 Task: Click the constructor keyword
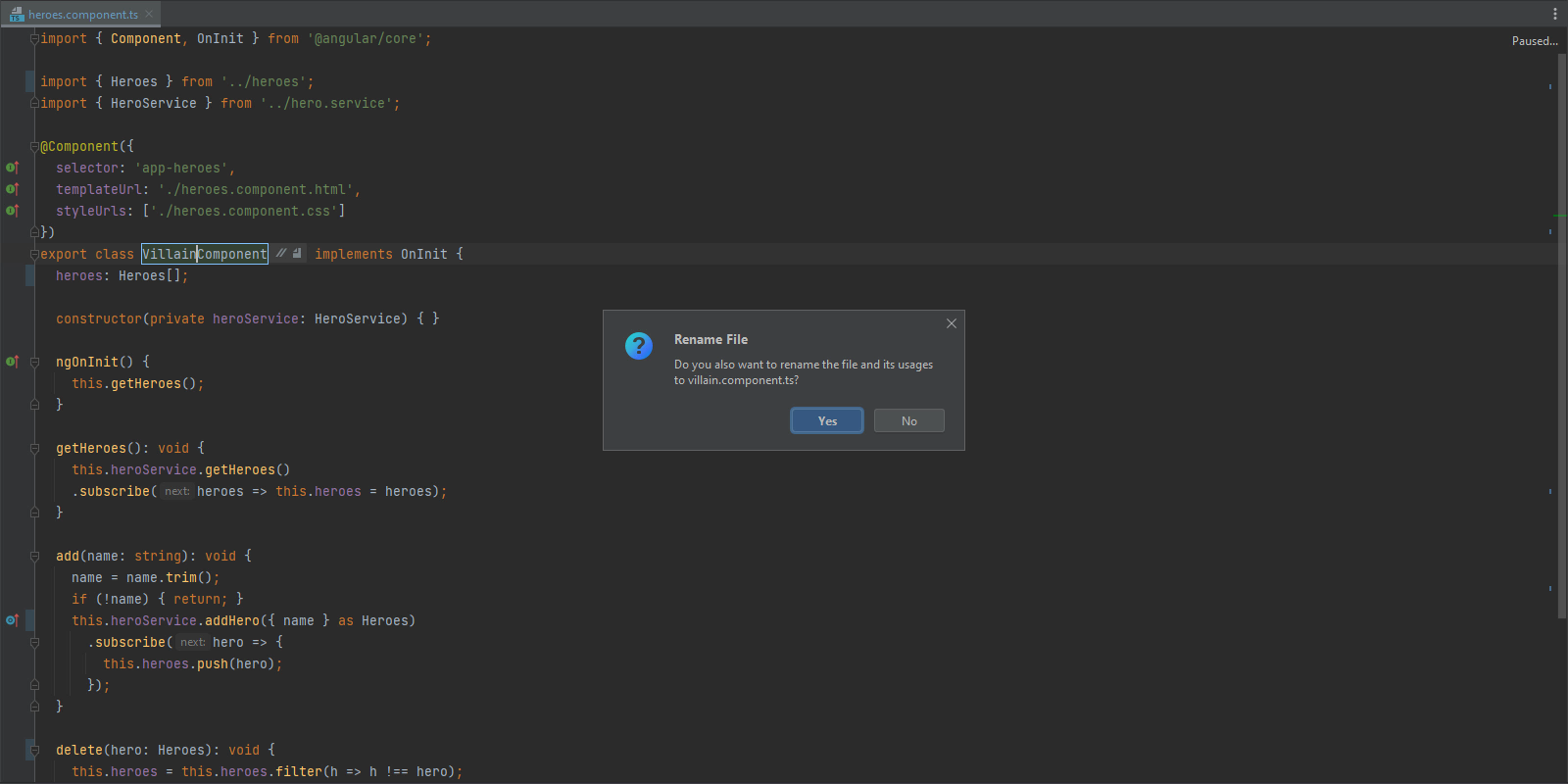point(98,318)
